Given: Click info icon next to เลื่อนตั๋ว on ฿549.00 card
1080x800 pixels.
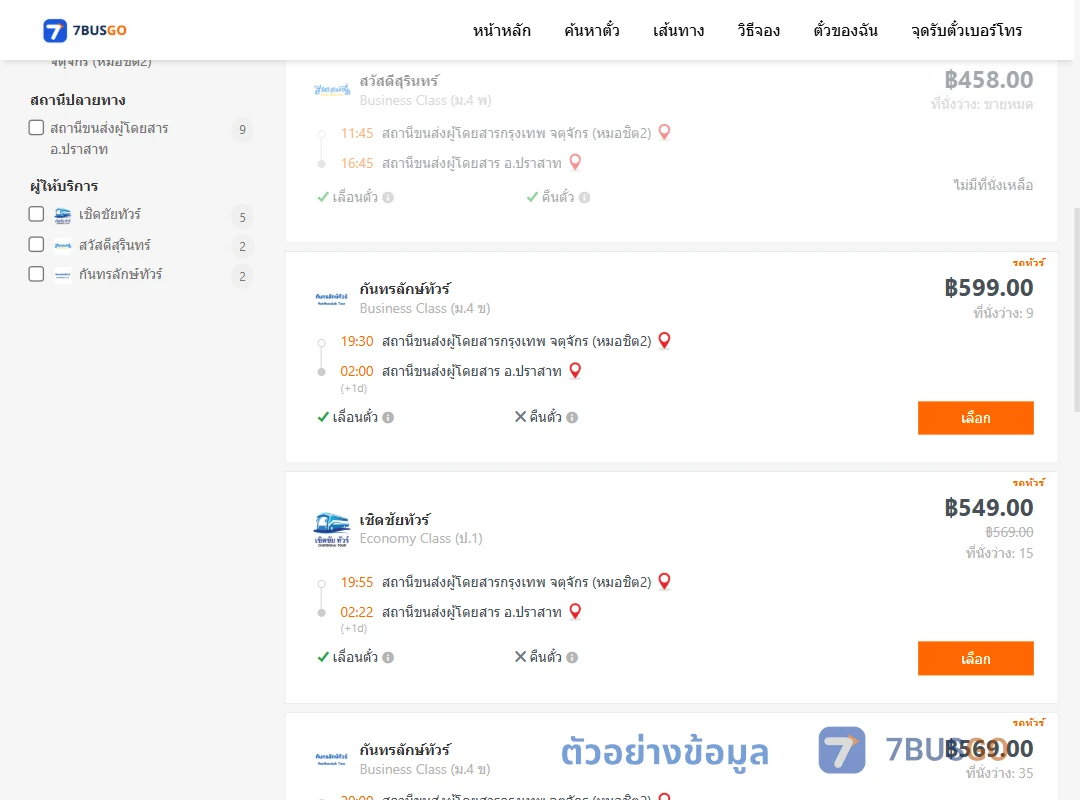Looking at the screenshot, I should point(388,657).
